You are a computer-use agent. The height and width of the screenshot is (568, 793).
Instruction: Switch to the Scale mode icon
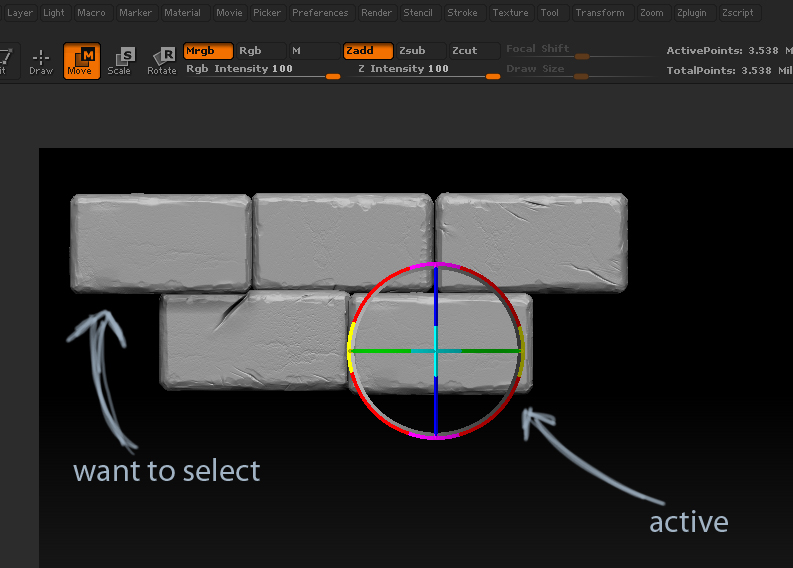point(121,61)
